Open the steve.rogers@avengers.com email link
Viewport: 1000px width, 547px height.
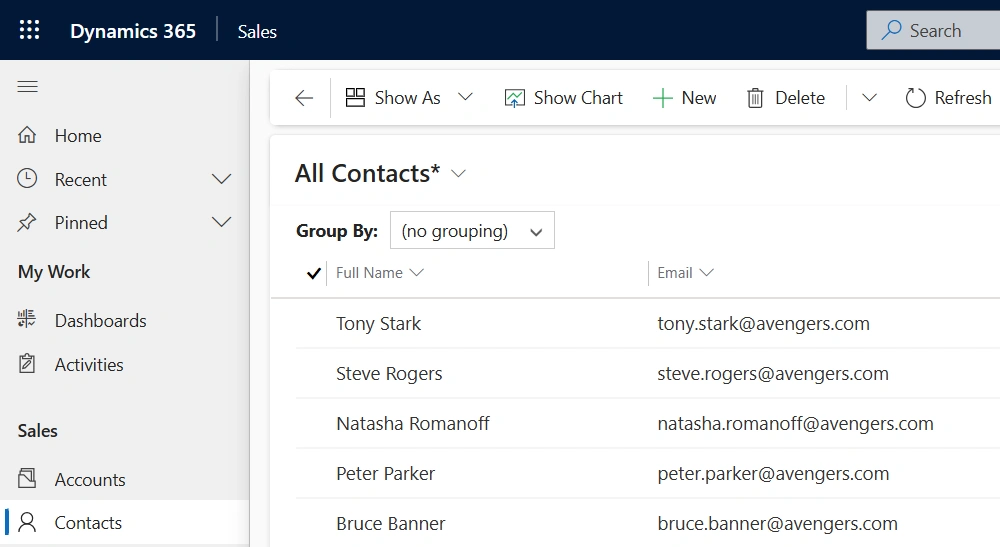[x=772, y=374]
